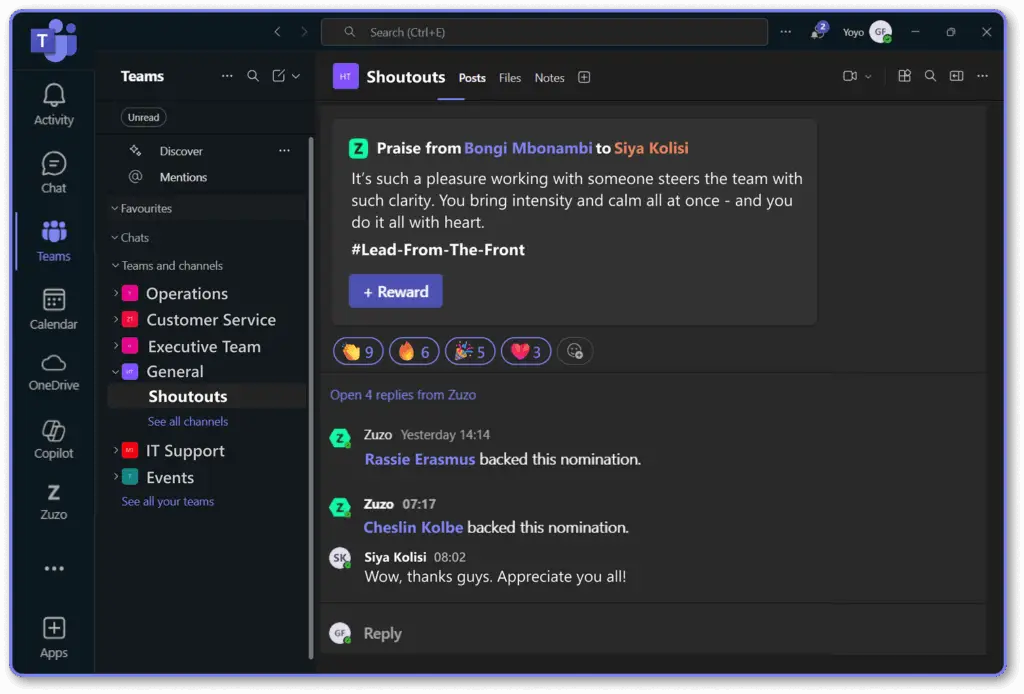Open the Activity feed in sidebar

(x=54, y=104)
